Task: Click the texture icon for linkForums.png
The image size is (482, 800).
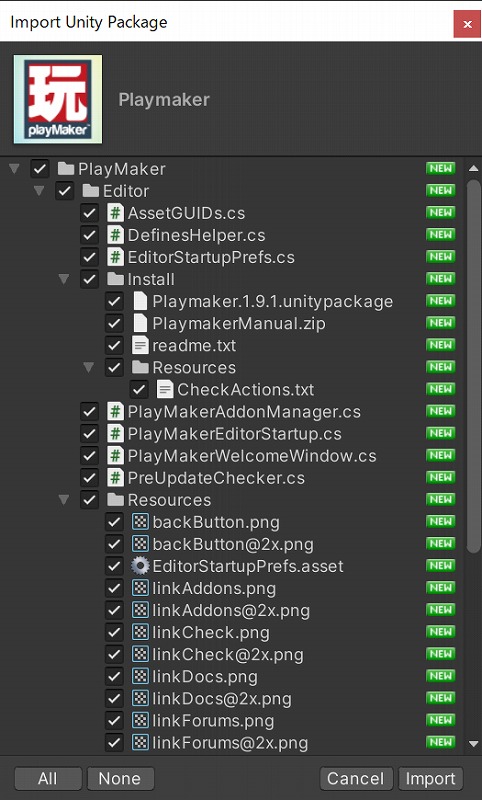Action: click(x=140, y=720)
